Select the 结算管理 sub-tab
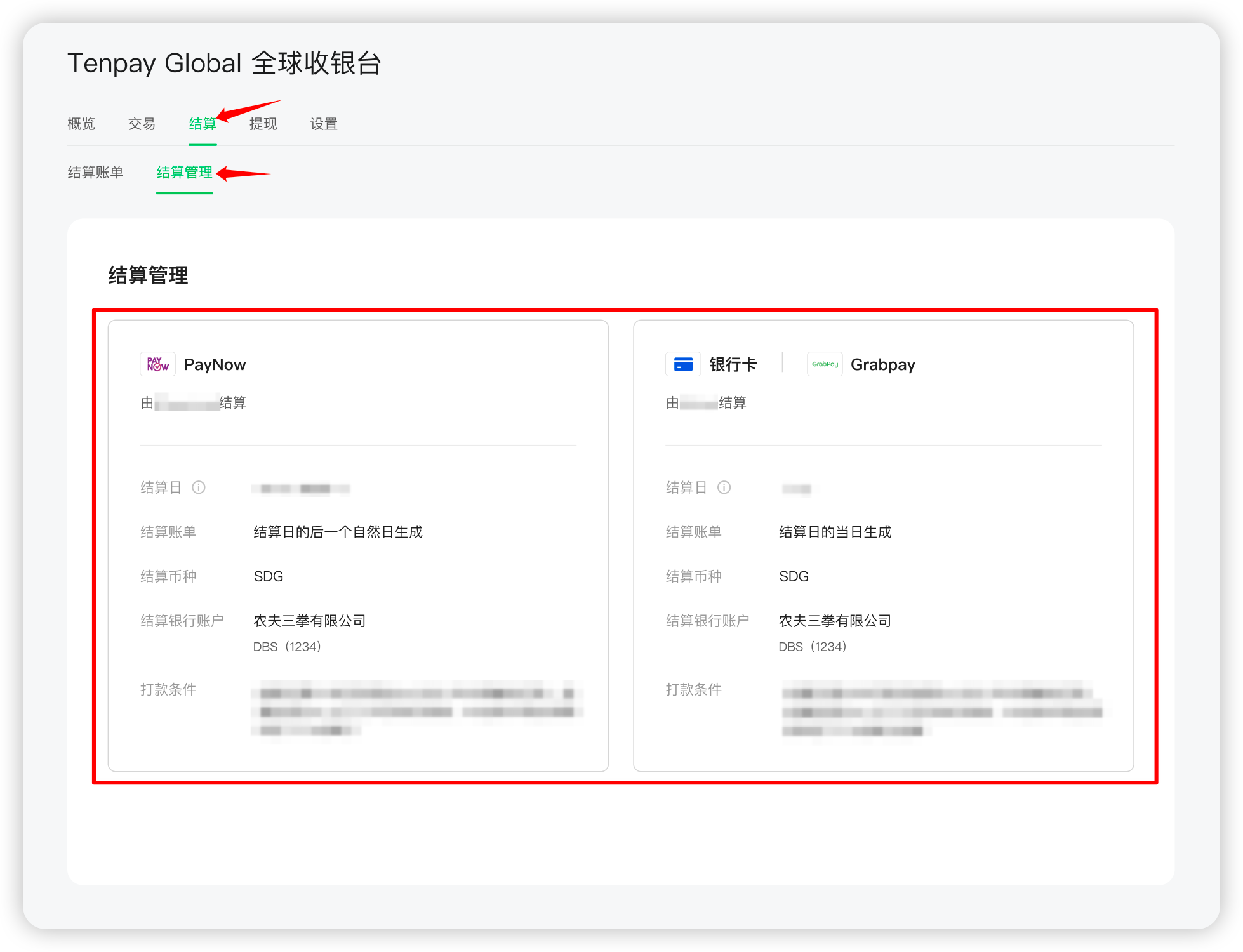Image resolution: width=1243 pixels, height=952 pixels. point(184,173)
